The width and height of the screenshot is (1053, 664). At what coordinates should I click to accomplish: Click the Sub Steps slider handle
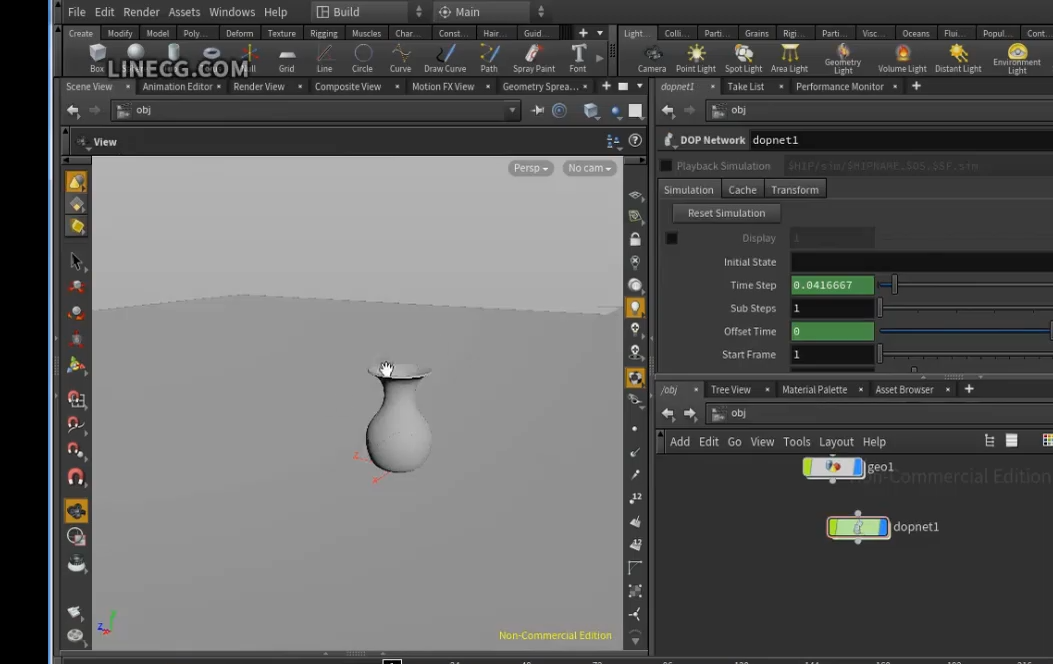coord(880,308)
